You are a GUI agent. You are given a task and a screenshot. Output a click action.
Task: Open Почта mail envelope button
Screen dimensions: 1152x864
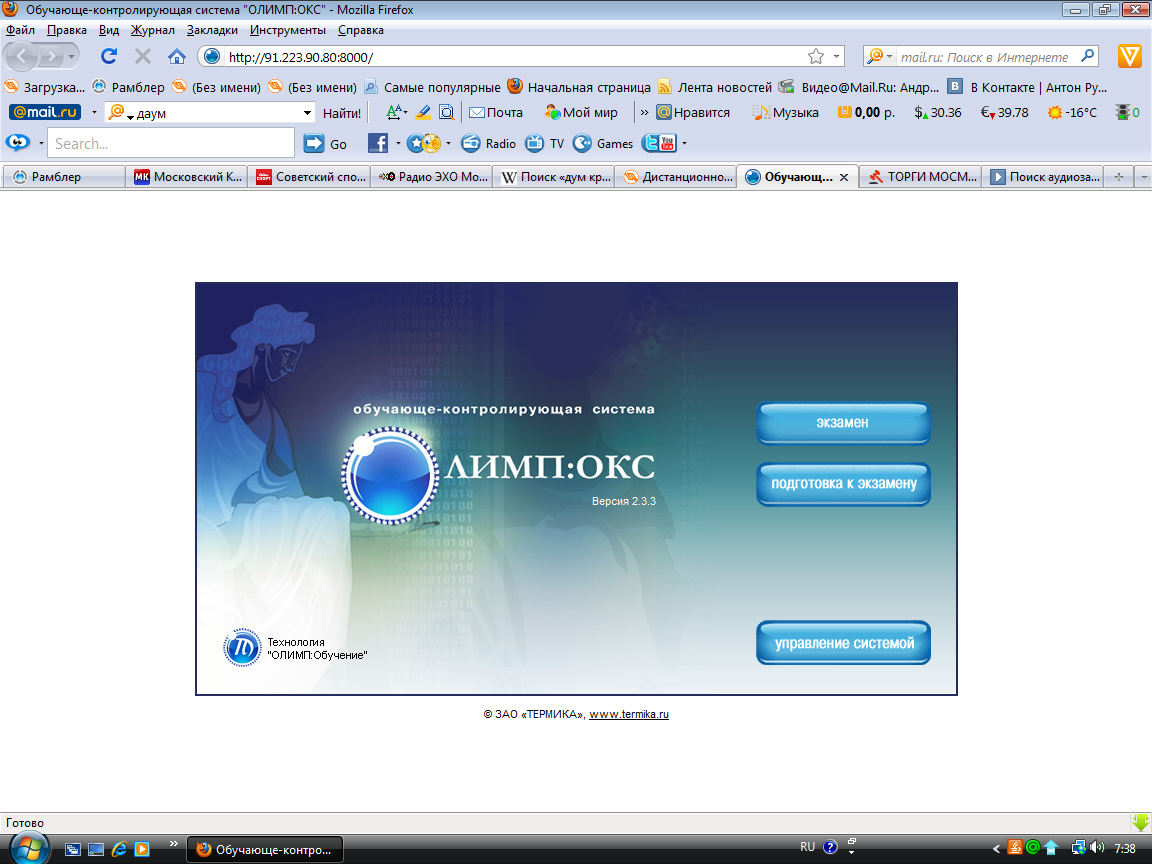pos(496,112)
